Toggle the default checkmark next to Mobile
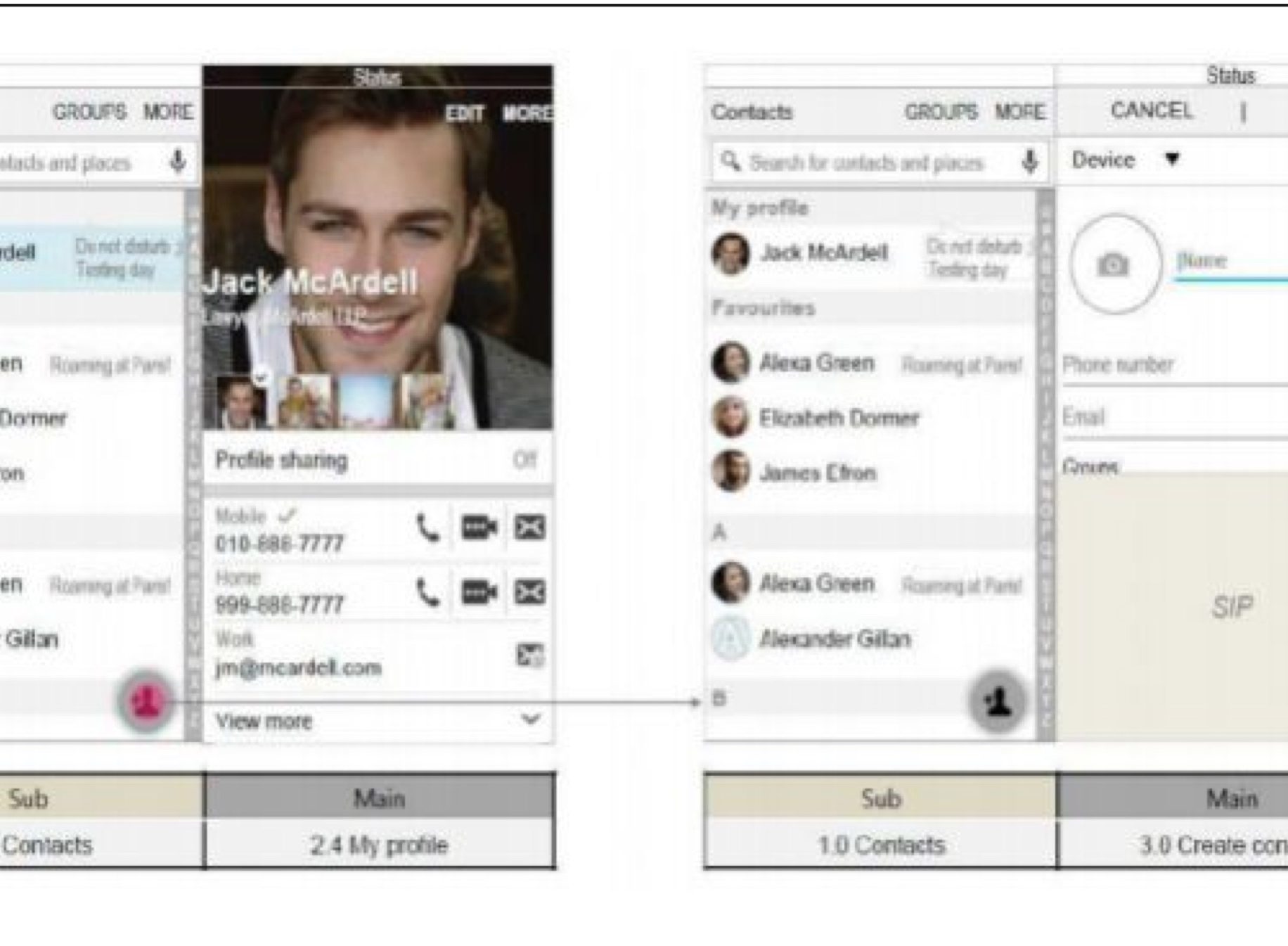1288x946 pixels. 287,516
